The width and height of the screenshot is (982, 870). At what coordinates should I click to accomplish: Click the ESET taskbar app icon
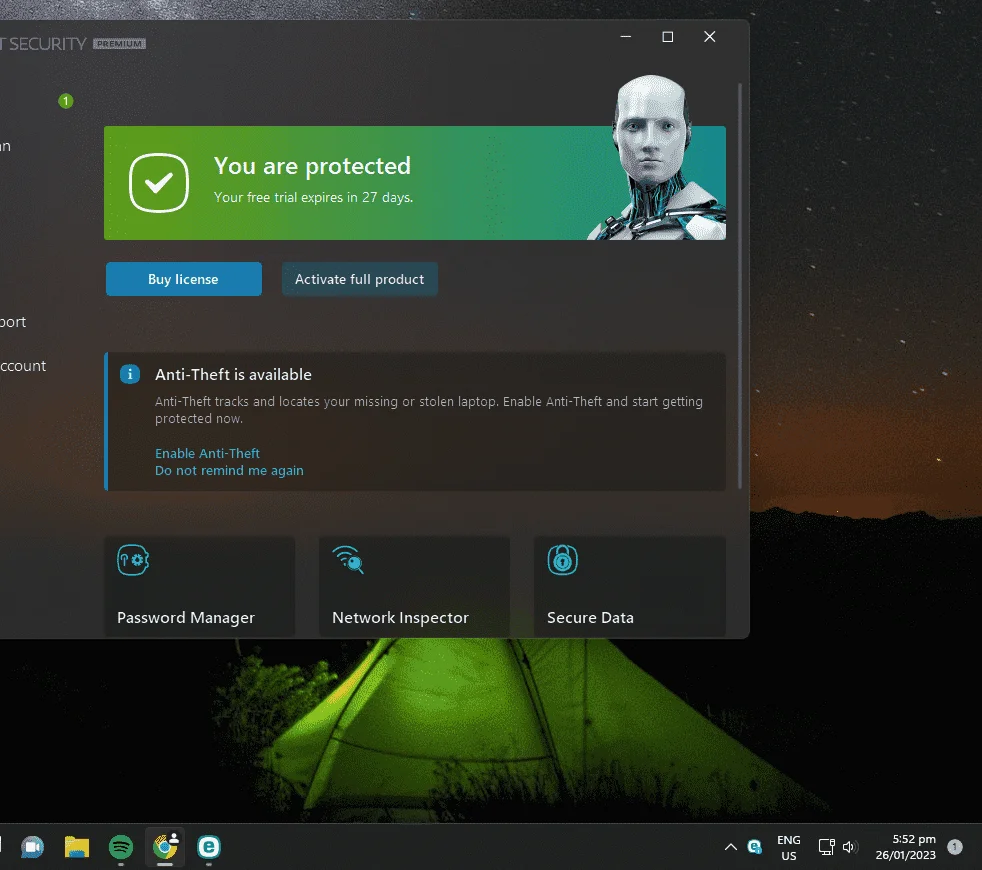point(209,847)
